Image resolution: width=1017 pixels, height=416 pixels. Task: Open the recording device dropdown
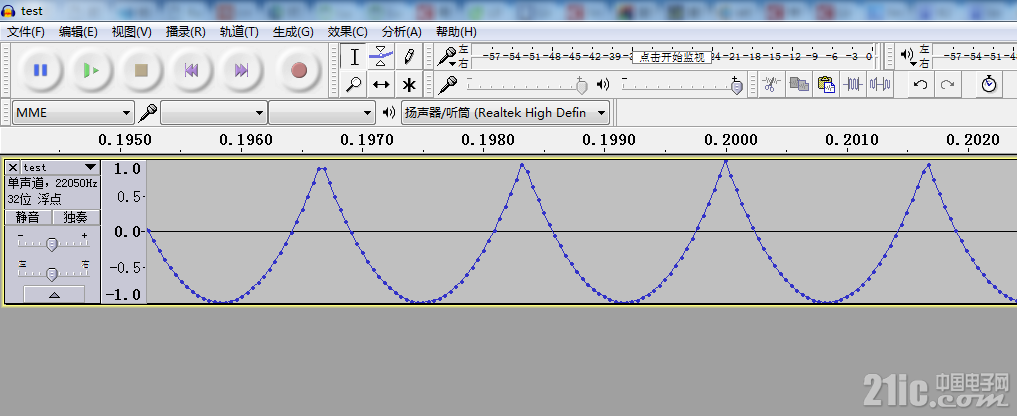click(214, 113)
